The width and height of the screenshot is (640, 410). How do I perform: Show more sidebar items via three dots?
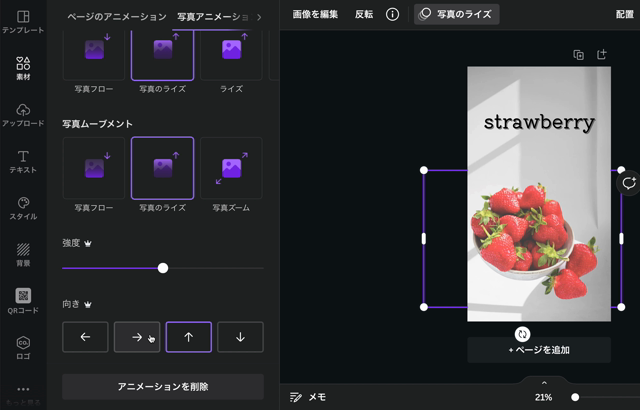23,390
